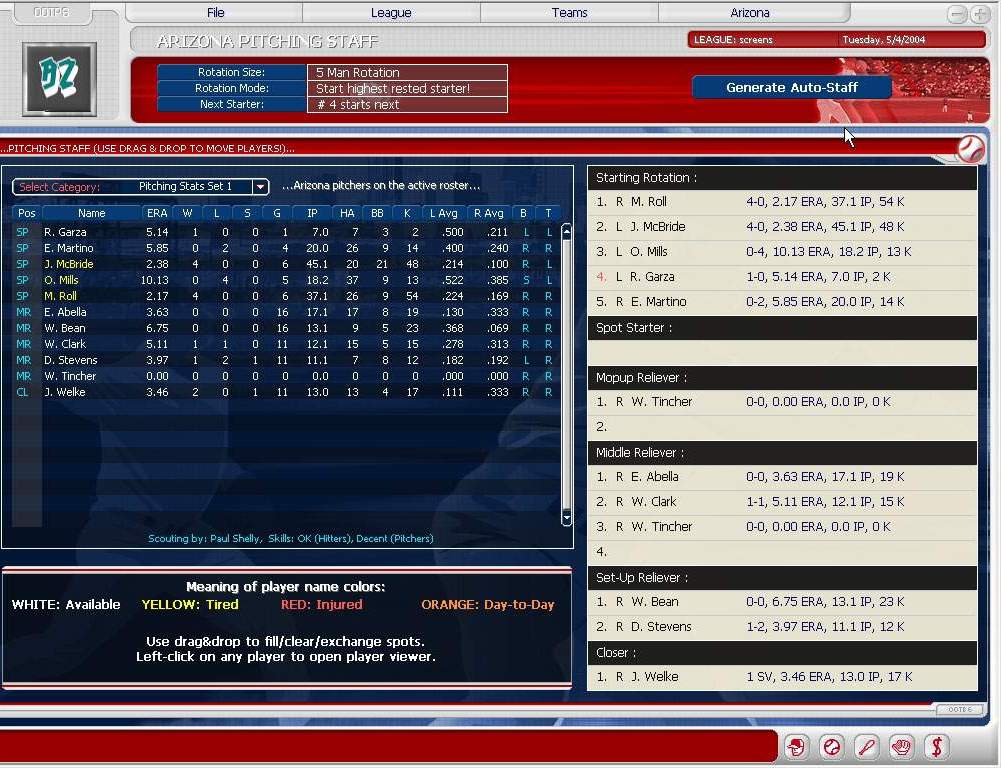This screenshot has height=768, width=1001.
Task: Click Generate Auto-Staff button
Action: click(x=792, y=88)
